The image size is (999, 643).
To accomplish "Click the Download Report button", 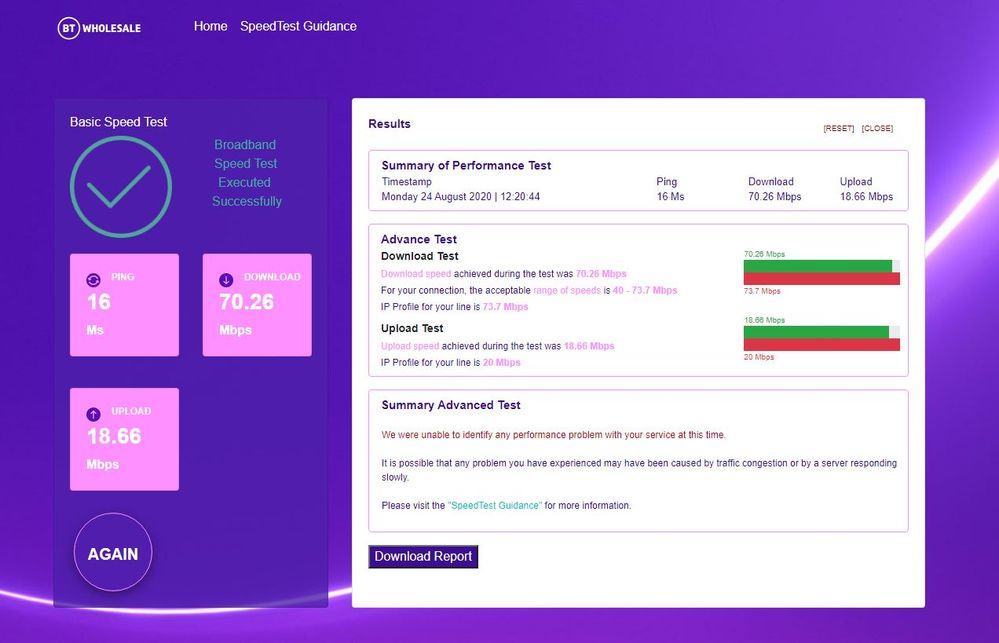I will click(423, 557).
